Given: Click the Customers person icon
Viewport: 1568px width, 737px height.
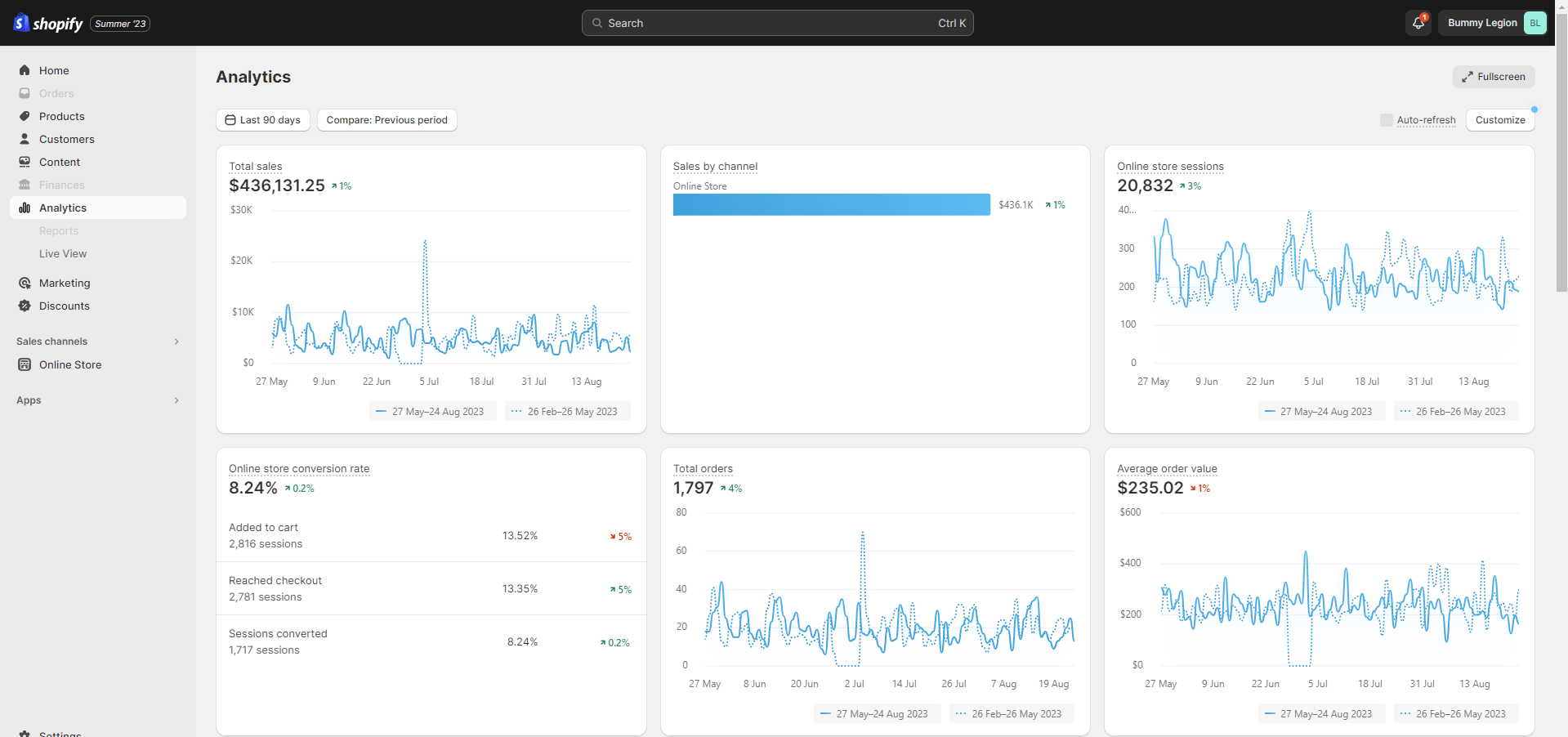Looking at the screenshot, I should (x=25, y=139).
